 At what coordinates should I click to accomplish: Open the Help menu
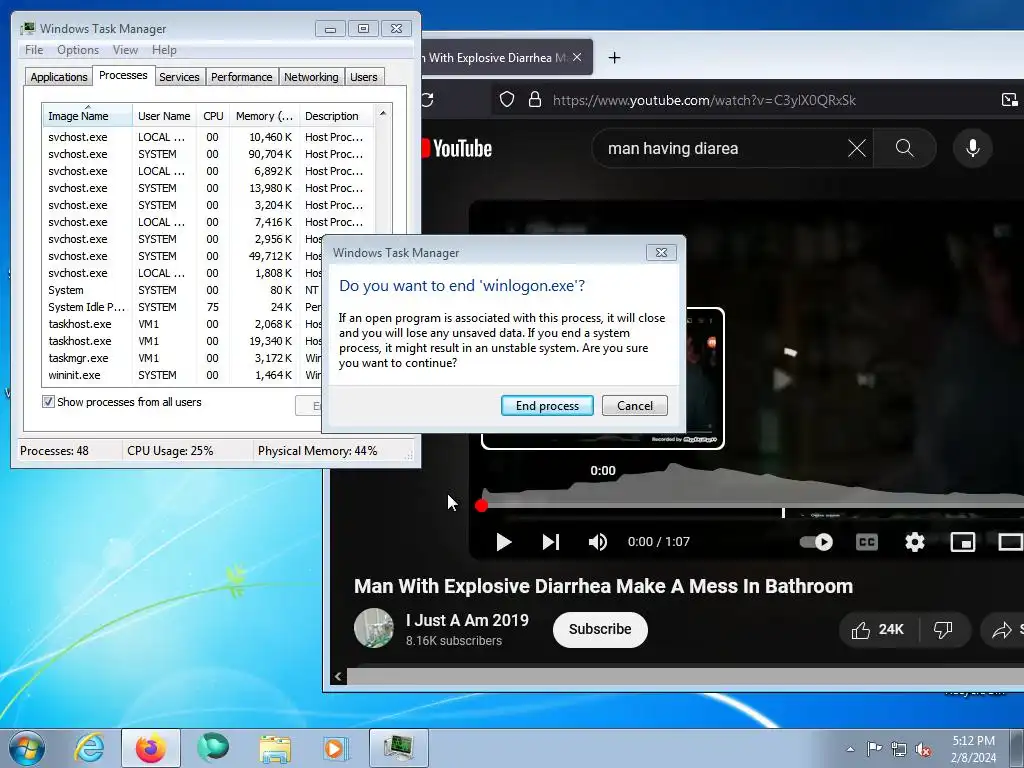164,50
